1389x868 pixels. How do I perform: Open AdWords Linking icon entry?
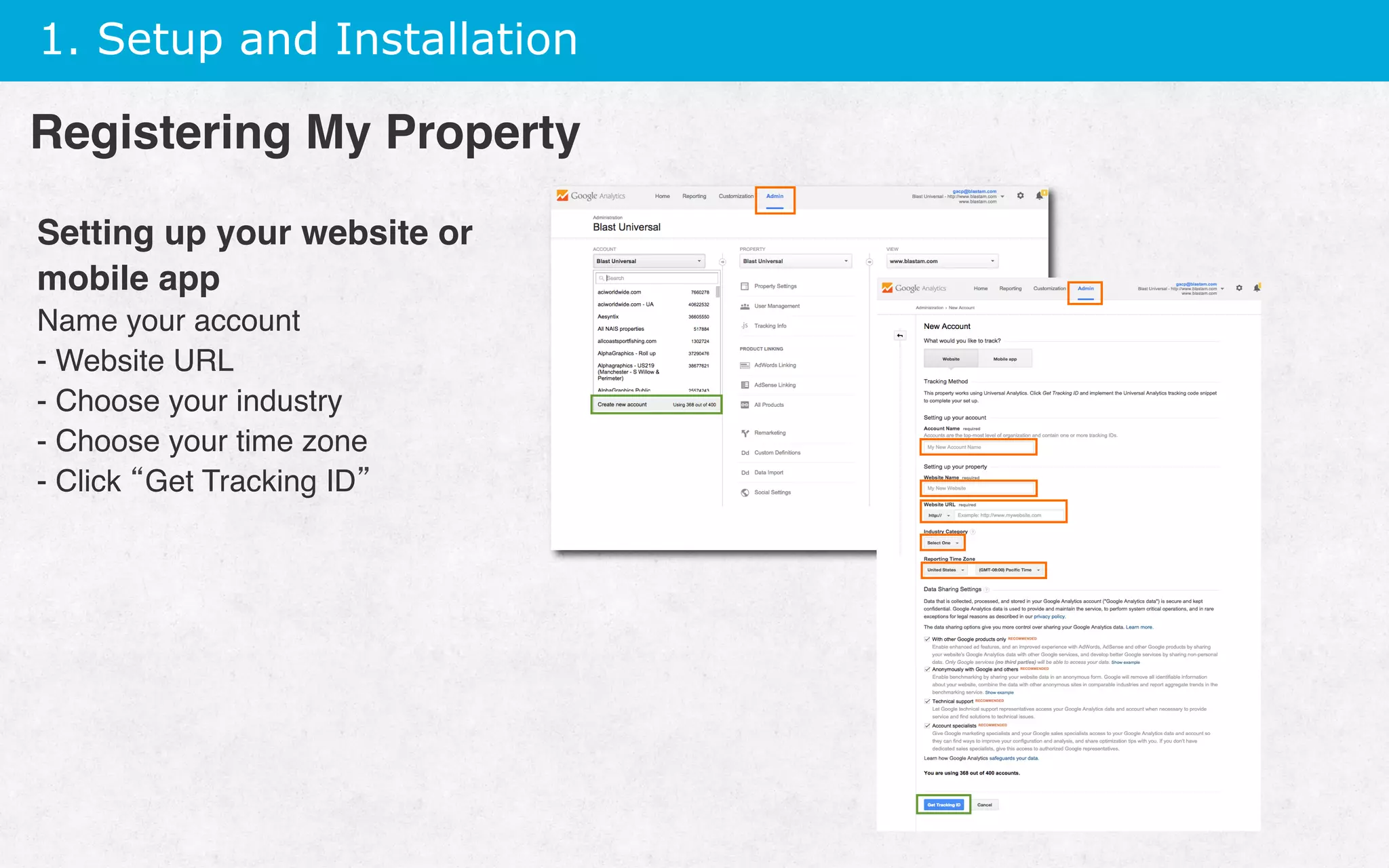(x=745, y=366)
